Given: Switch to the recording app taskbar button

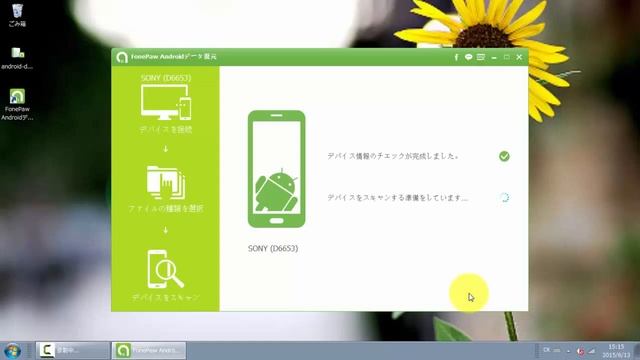Looking at the screenshot, I should (x=73, y=350).
